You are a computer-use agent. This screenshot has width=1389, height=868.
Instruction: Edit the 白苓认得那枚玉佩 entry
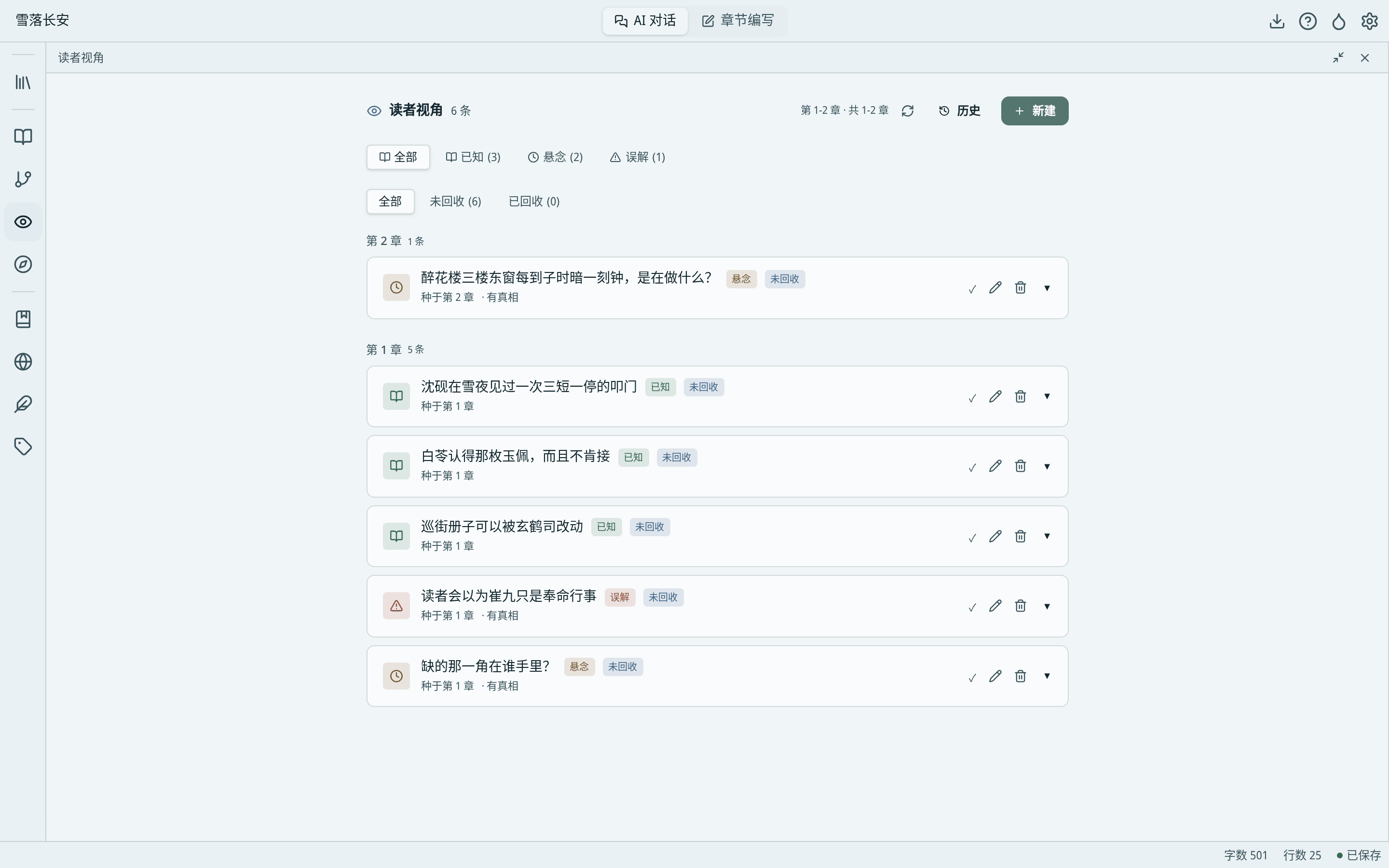coord(995,466)
